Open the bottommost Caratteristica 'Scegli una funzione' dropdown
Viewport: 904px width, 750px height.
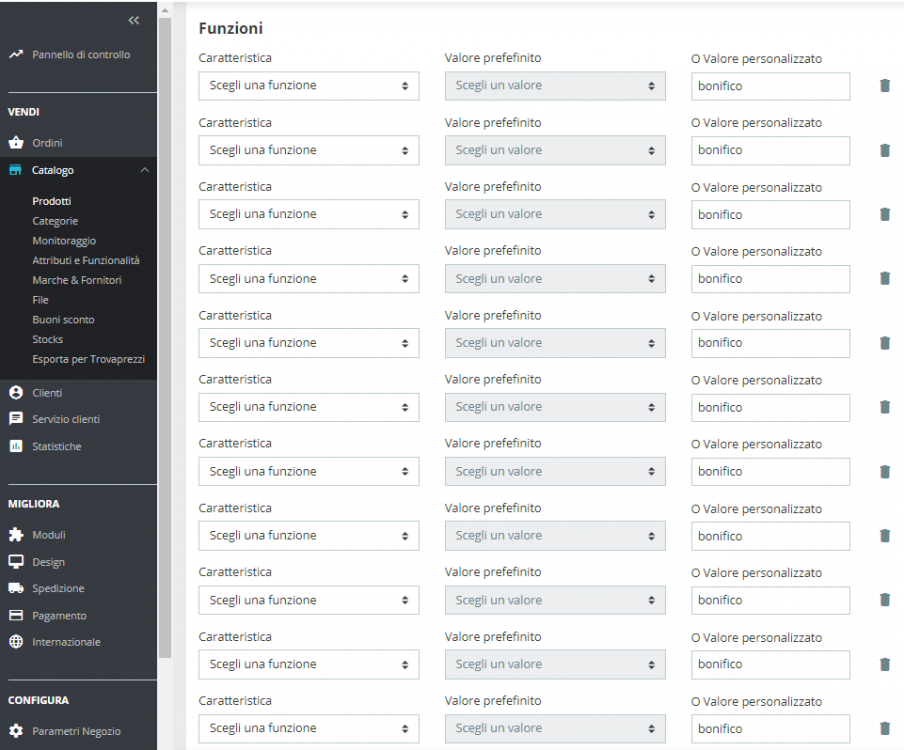pos(308,728)
